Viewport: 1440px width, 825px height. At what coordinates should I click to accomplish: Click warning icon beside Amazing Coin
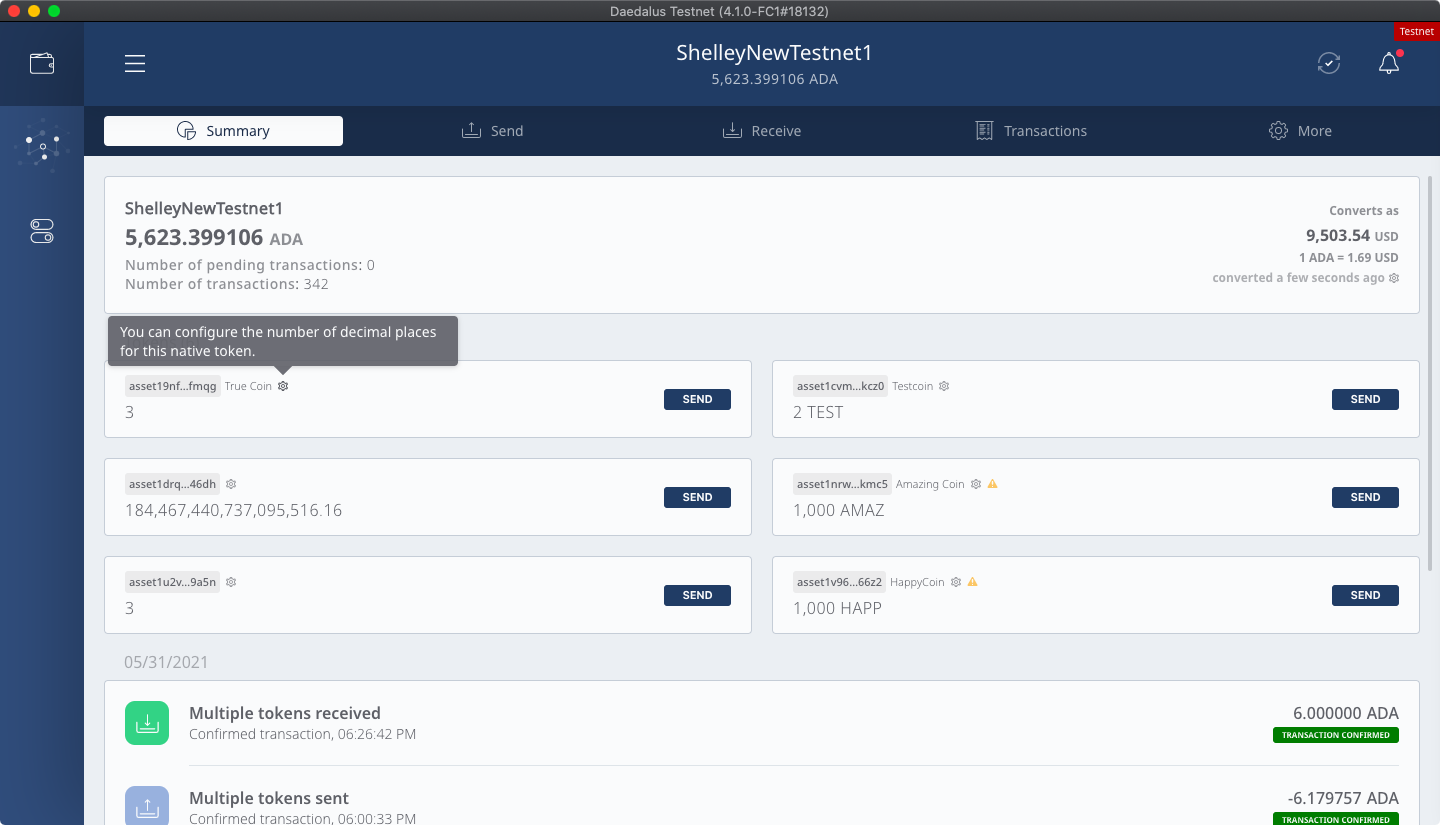tap(993, 484)
